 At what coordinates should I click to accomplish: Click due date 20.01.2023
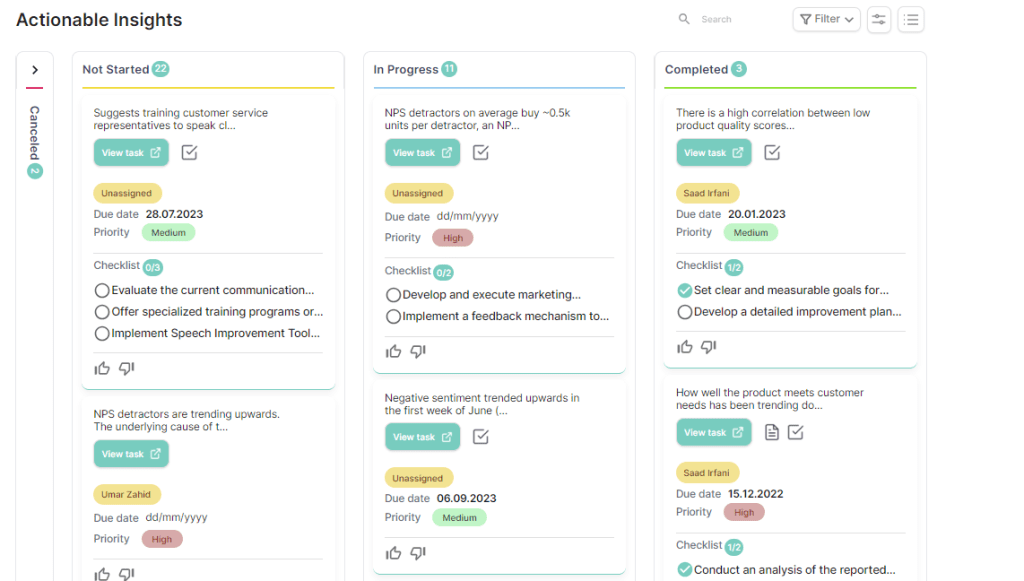coord(757,214)
